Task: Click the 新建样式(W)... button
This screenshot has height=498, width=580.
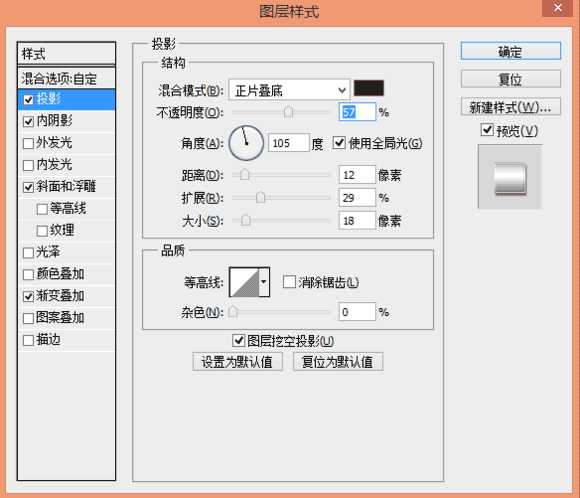Action: tap(510, 107)
